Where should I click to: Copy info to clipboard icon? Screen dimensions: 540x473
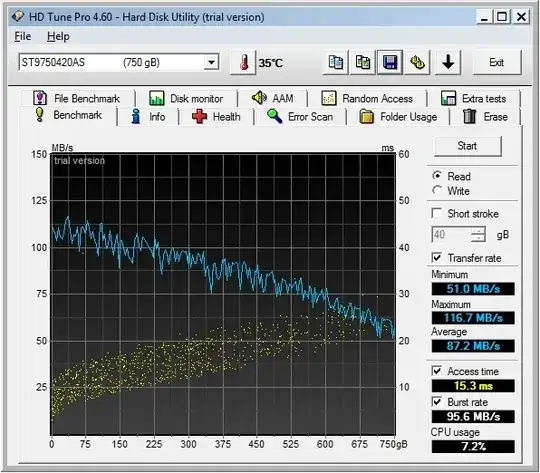[x=335, y=62]
